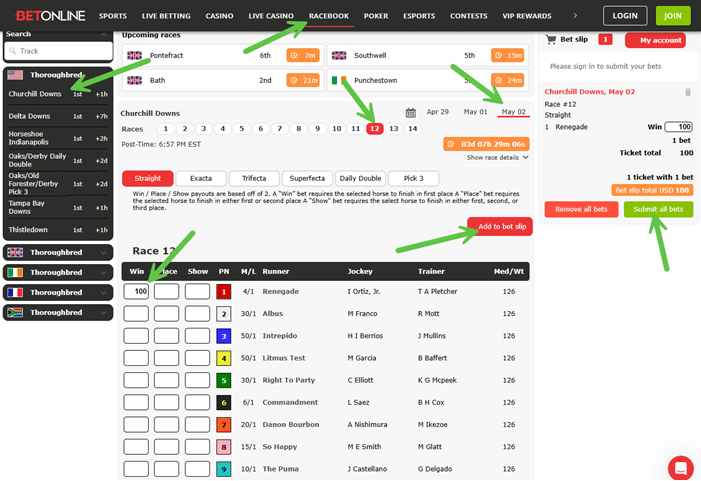Click the Bath 21m countdown badge
The height and width of the screenshot is (481, 701).
[x=303, y=80]
